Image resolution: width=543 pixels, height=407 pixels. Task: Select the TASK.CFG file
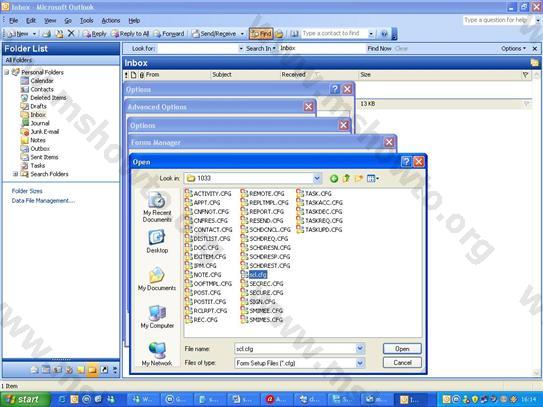pyautogui.click(x=314, y=193)
